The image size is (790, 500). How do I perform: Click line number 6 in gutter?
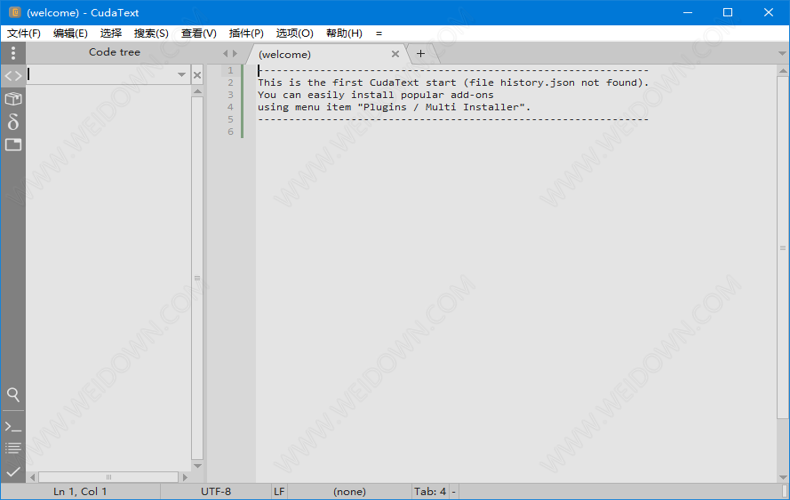(230, 132)
